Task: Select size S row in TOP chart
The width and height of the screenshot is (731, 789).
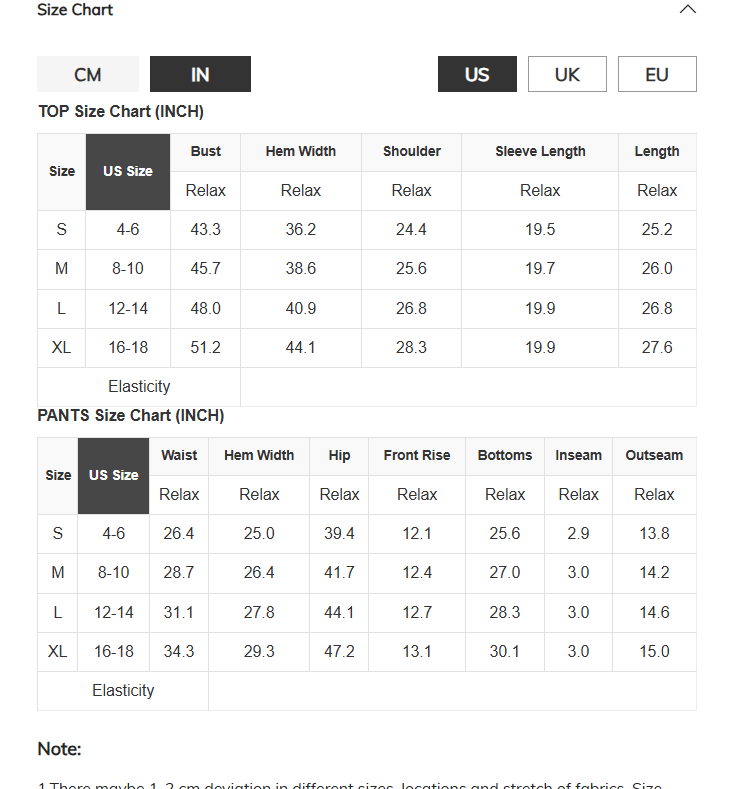Action: 367,230
